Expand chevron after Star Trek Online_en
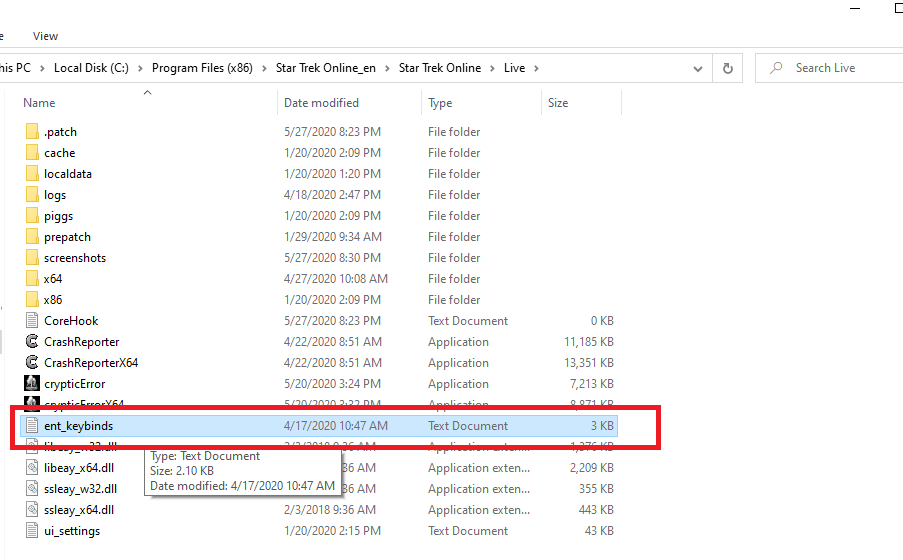The height and width of the screenshot is (560, 903). [x=387, y=68]
